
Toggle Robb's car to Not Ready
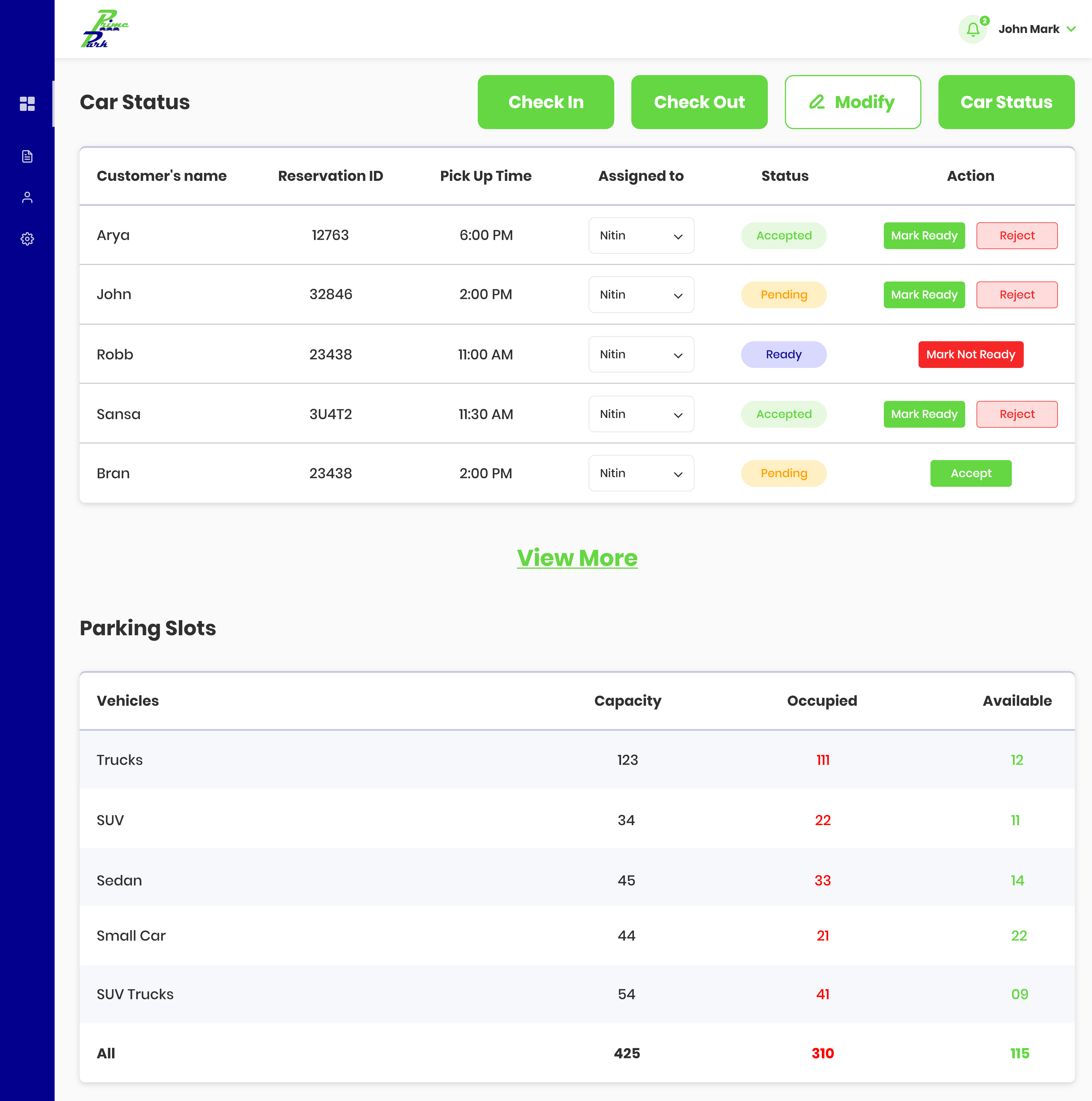click(x=971, y=354)
